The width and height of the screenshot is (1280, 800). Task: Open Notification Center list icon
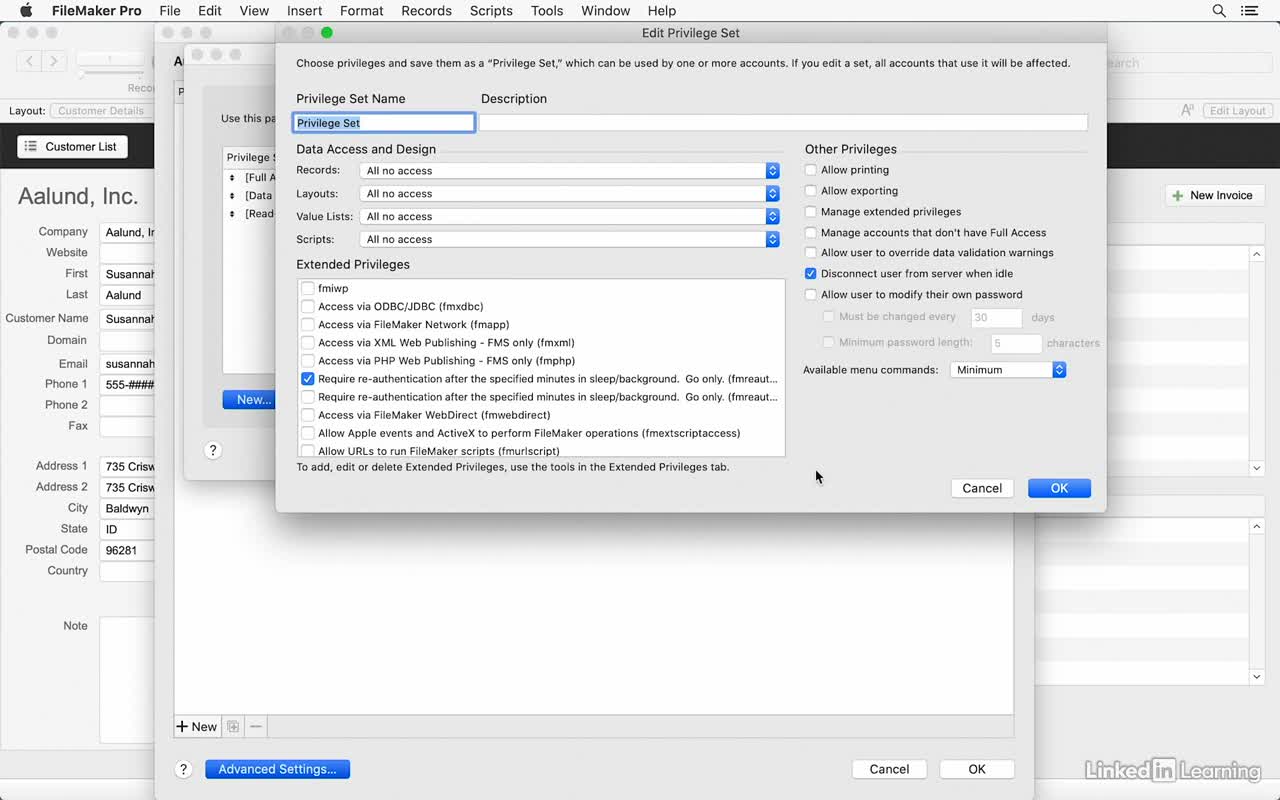(1250, 11)
